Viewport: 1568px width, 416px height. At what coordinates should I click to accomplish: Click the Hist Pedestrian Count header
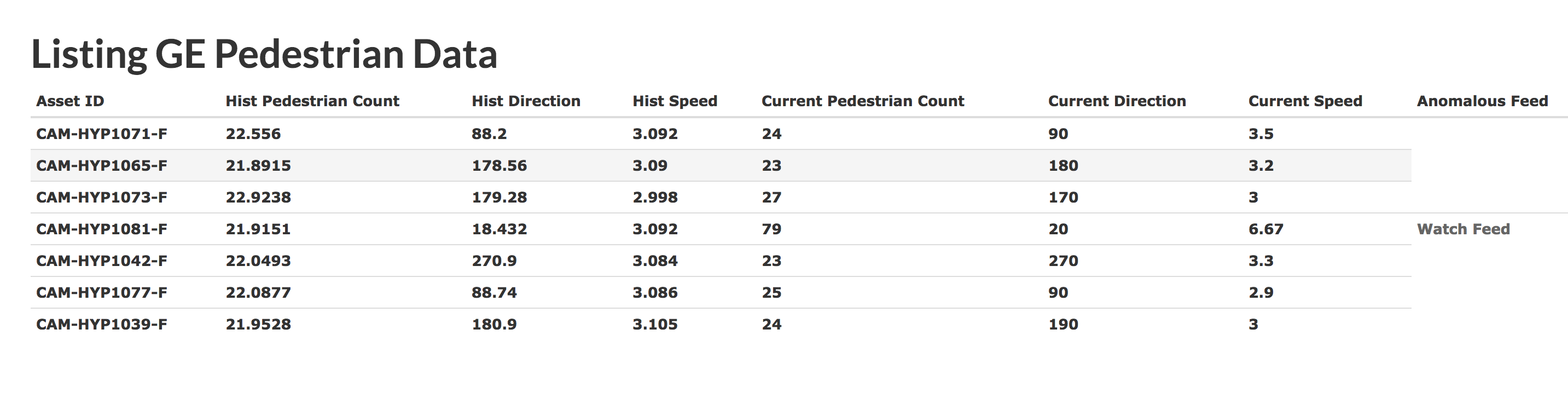[x=312, y=101]
